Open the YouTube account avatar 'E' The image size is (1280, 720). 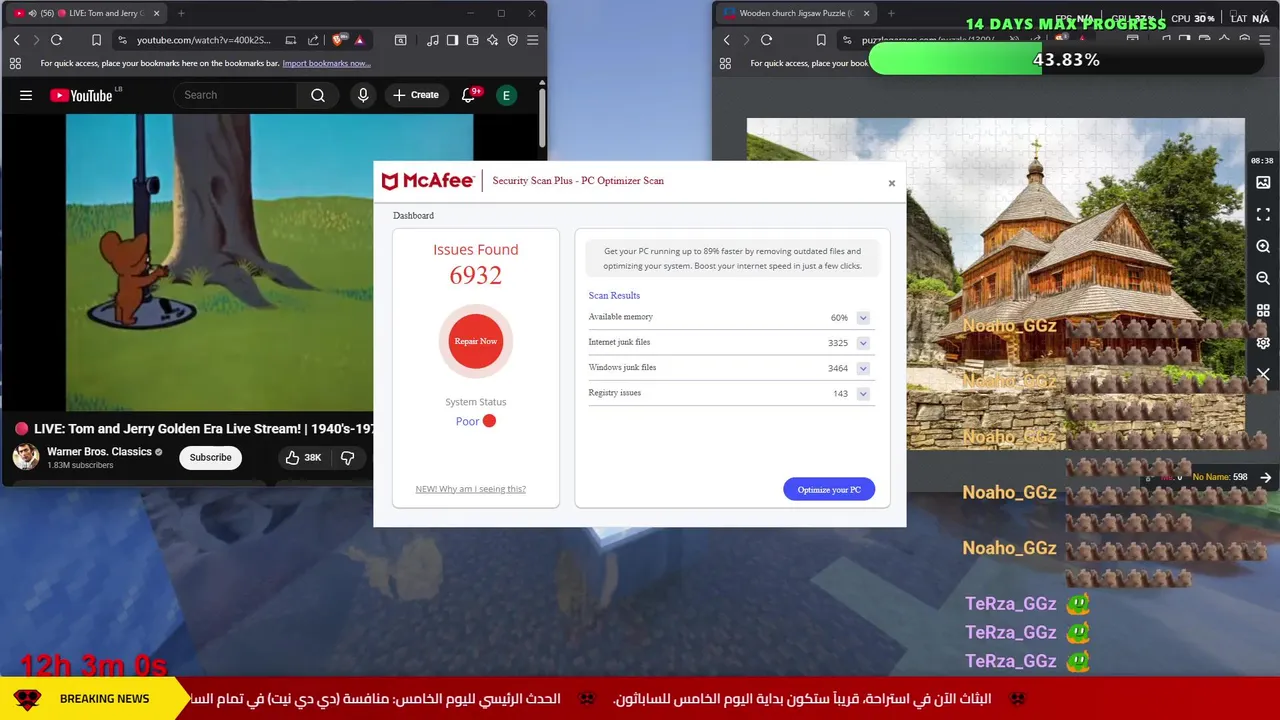(x=506, y=95)
